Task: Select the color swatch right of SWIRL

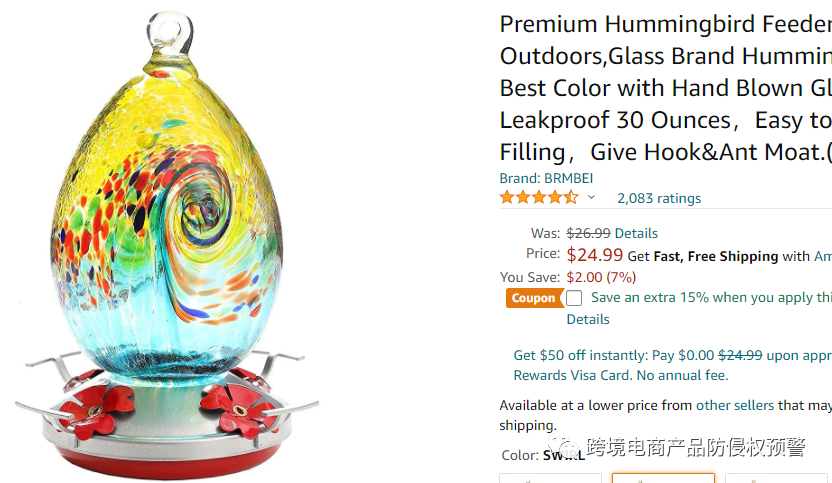Action: [x=776, y=478]
